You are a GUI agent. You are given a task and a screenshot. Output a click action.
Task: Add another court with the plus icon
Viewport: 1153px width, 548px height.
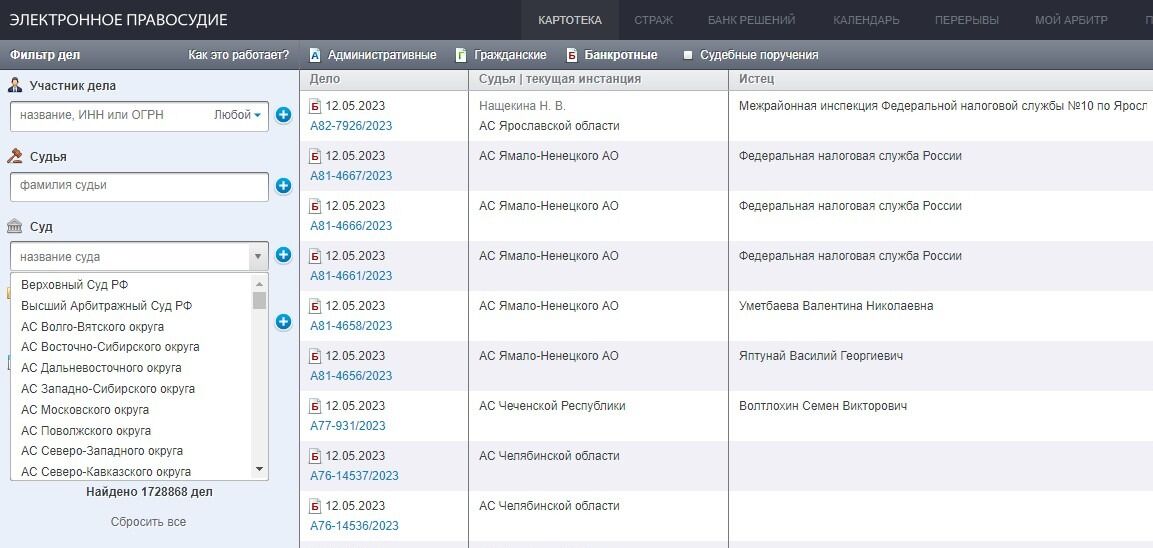[284, 255]
